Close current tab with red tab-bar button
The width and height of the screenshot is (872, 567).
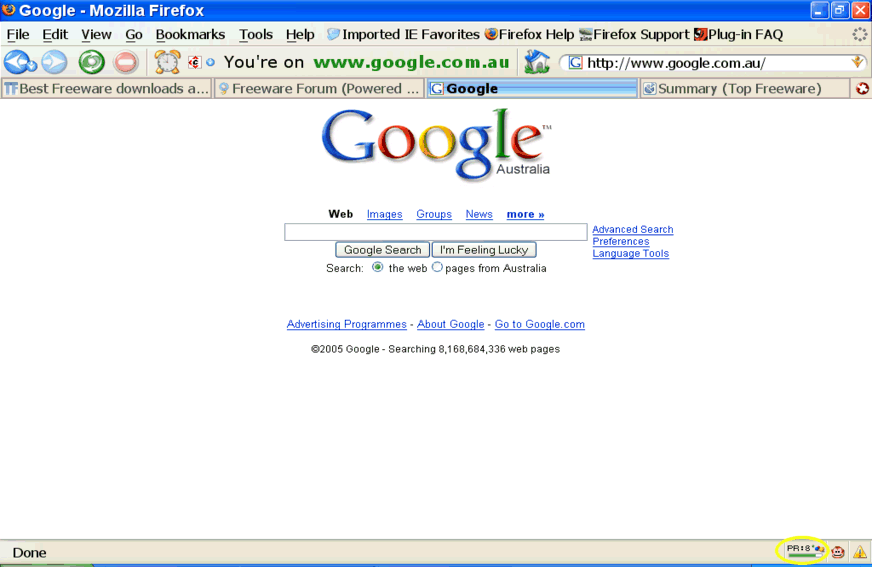[x=862, y=88]
